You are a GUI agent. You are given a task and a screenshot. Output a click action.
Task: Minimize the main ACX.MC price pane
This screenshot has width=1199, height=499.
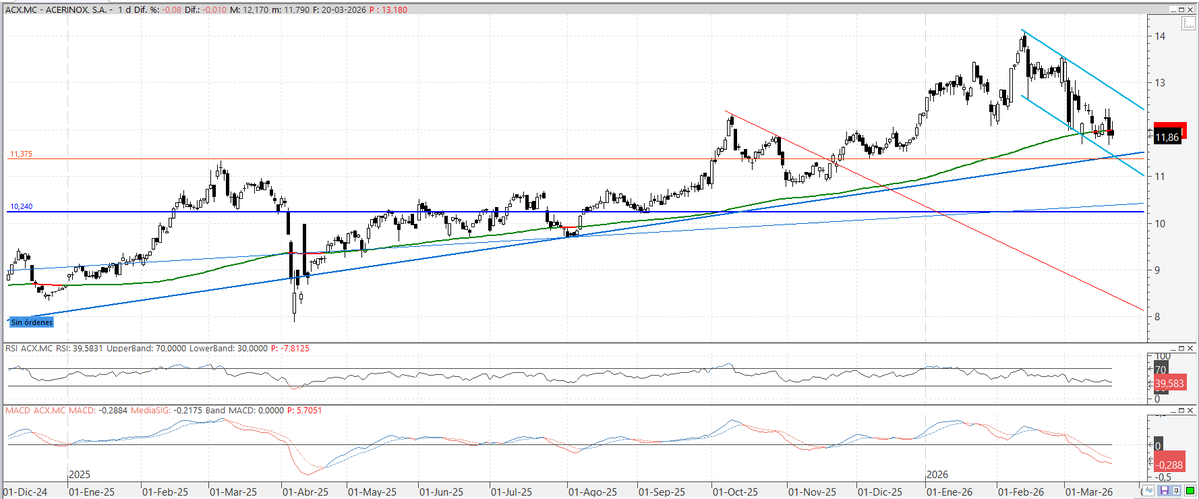point(1173,9)
